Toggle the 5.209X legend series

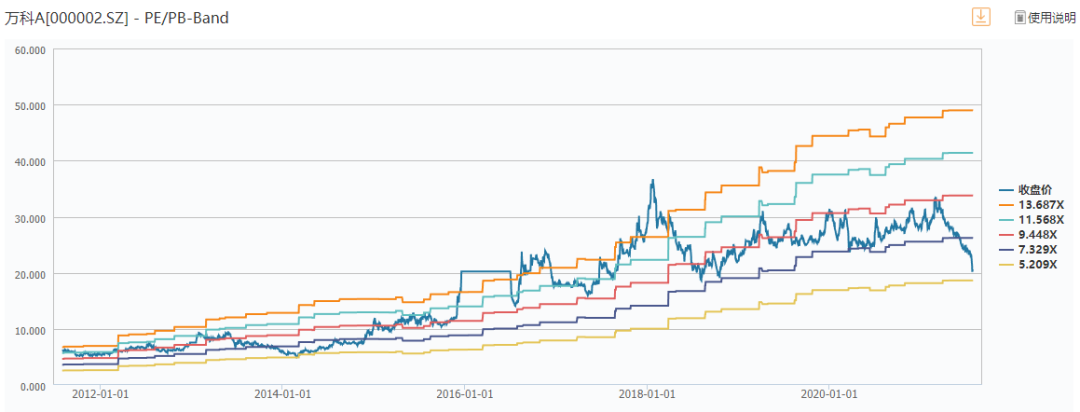pos(1029,264)
